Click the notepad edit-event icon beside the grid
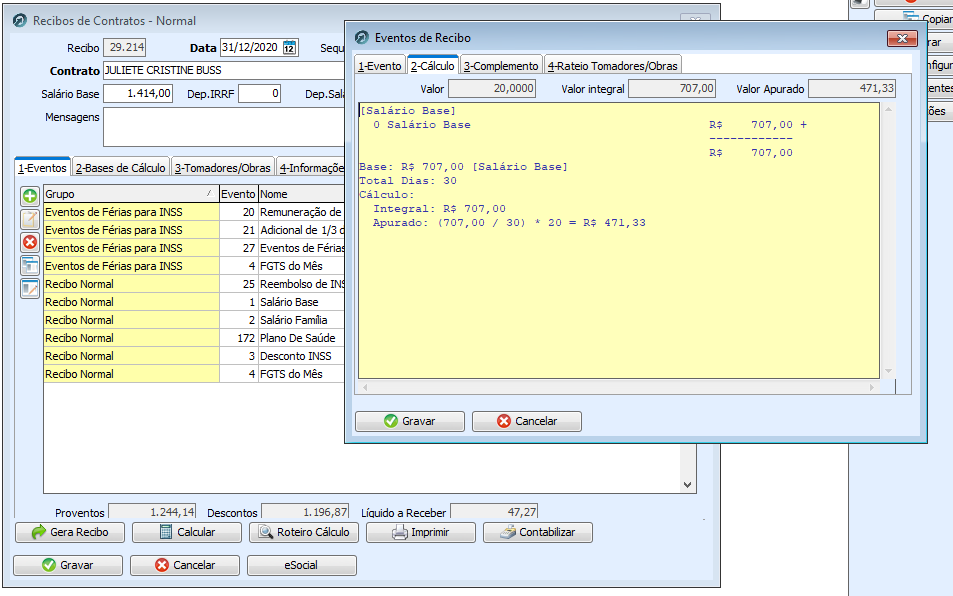The width and height of the screenshot is (953, 596). click(x=30, y=219)
